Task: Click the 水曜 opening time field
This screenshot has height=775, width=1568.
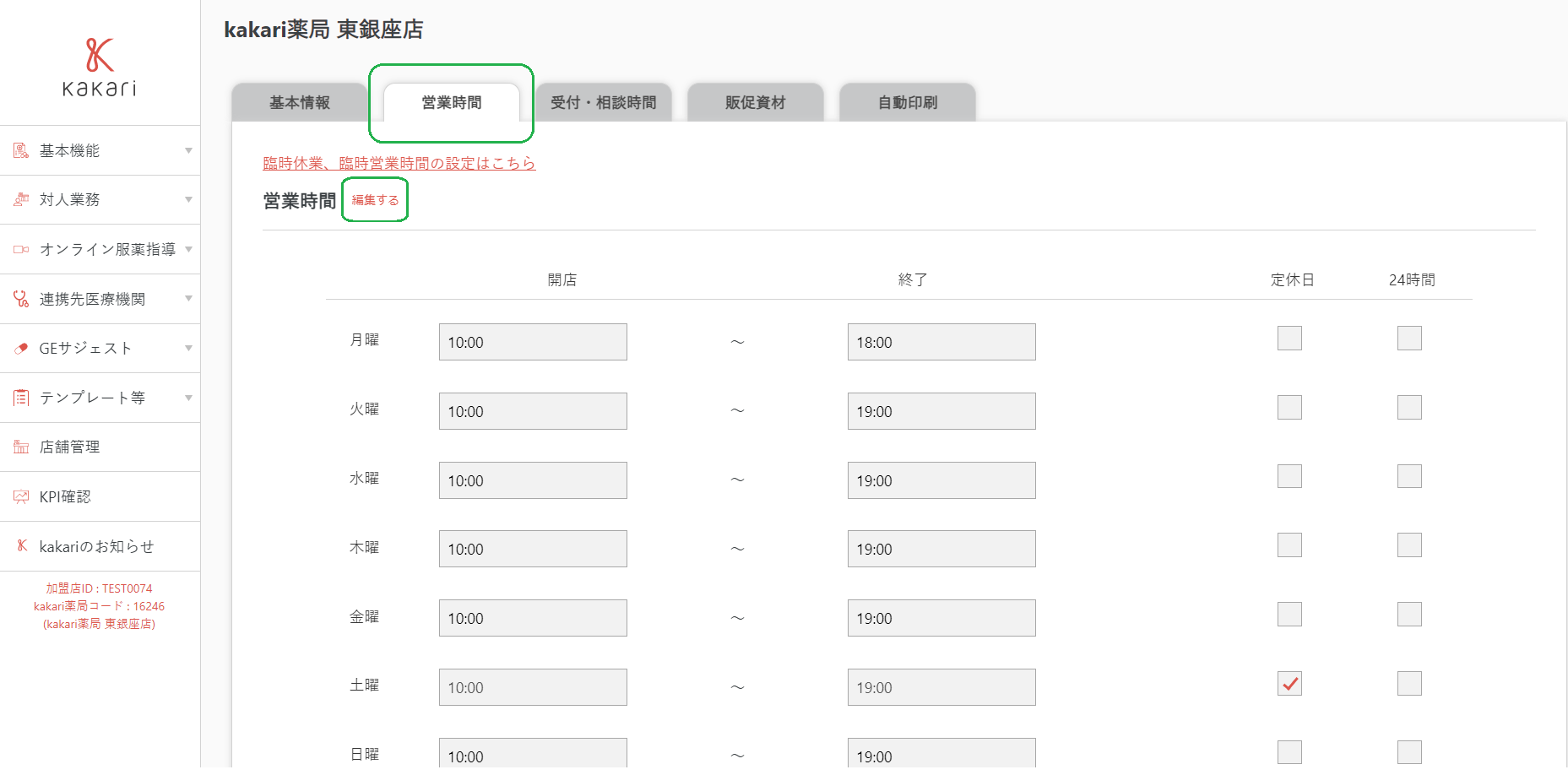Action: pyautogui.click(x=533, y=480)
